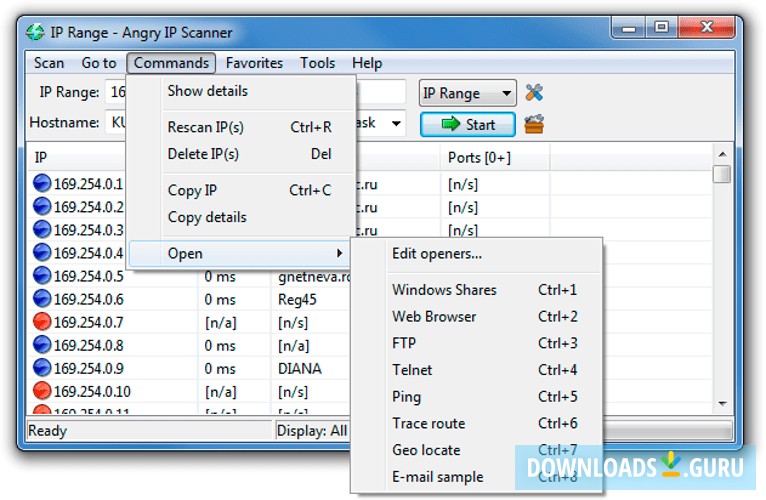Click the green arrow on Start button
Screen dimensions: 766x500
tap(450, 124)
